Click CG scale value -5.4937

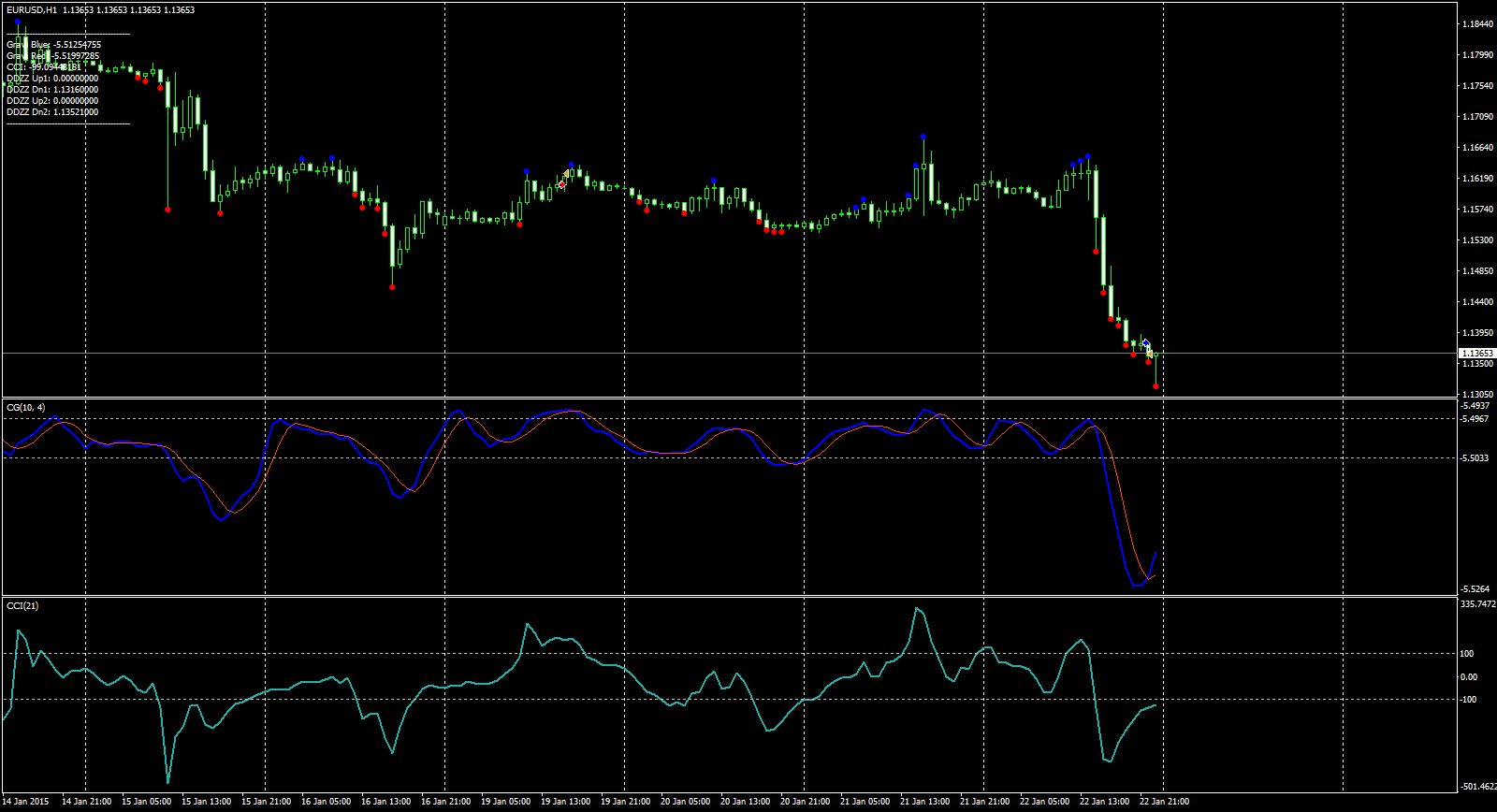1475,407
